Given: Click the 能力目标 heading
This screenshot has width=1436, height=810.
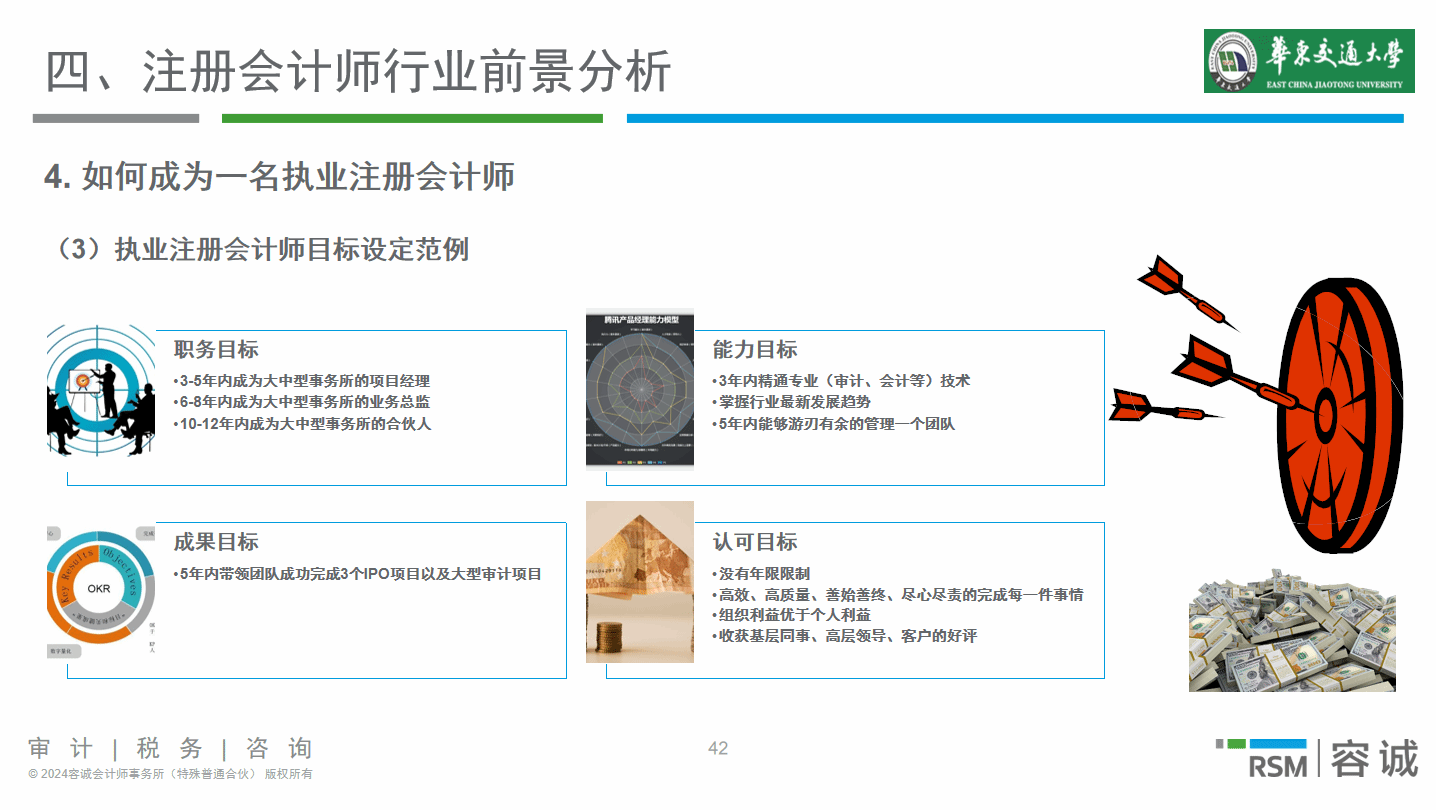Looking at the screenshot, I should [x=755, y=349].
